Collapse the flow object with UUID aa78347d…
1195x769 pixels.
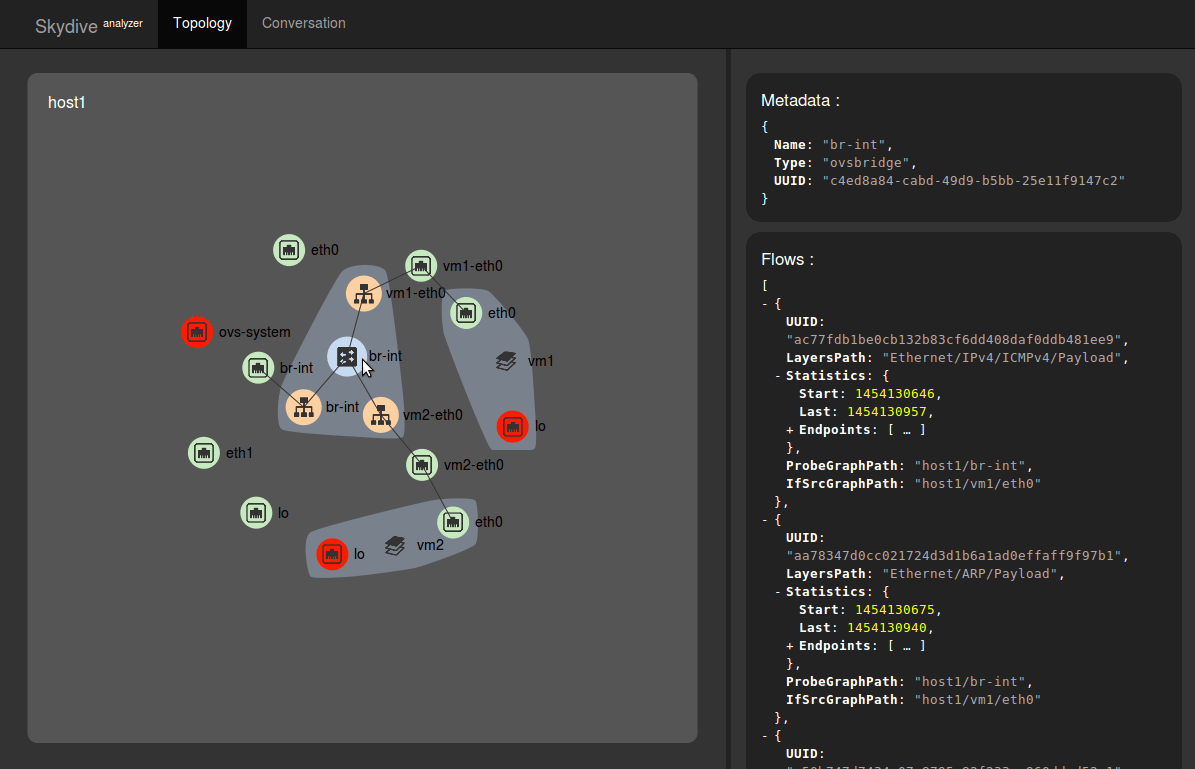click(x=765, y=520)
